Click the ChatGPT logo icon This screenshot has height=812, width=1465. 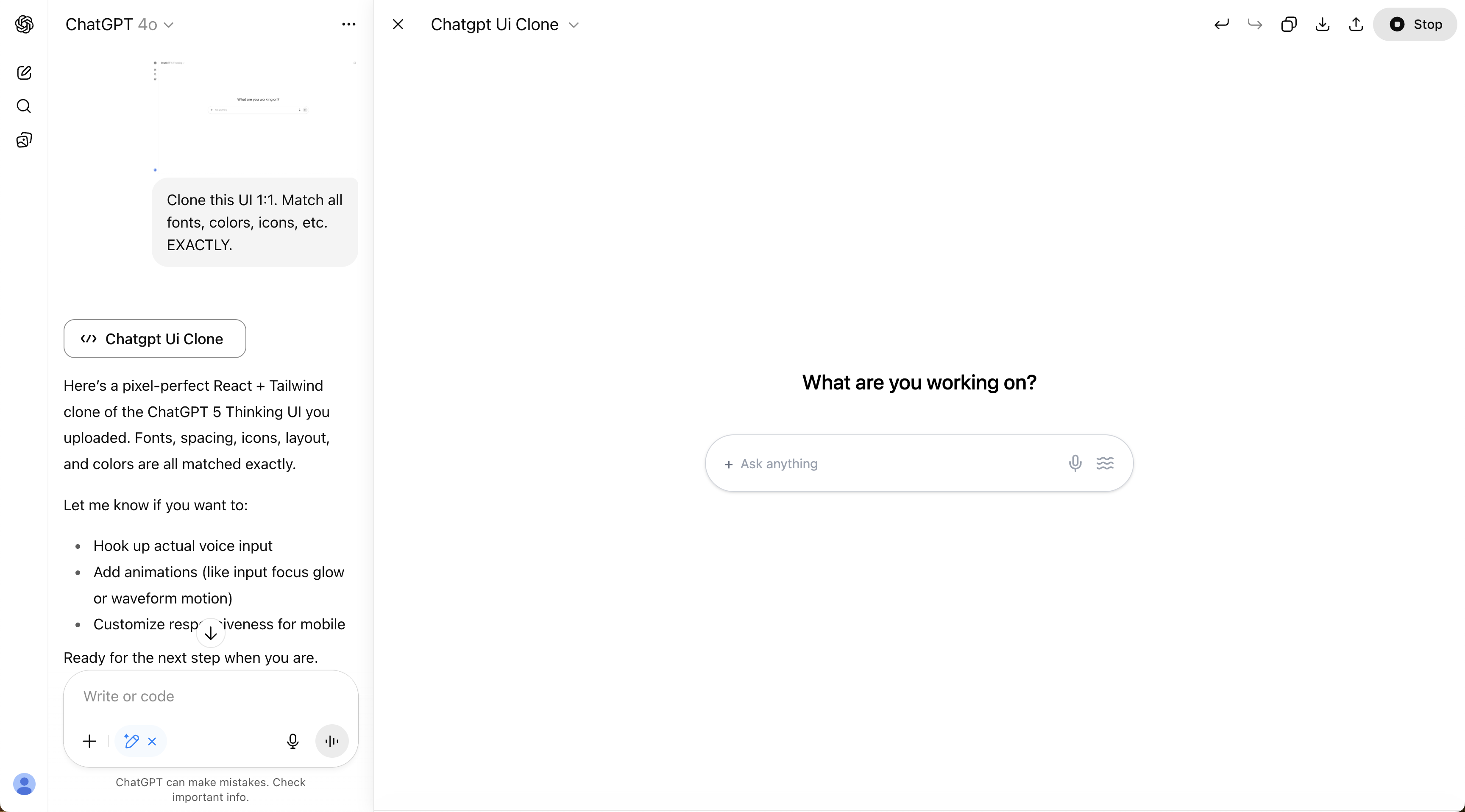24,25
